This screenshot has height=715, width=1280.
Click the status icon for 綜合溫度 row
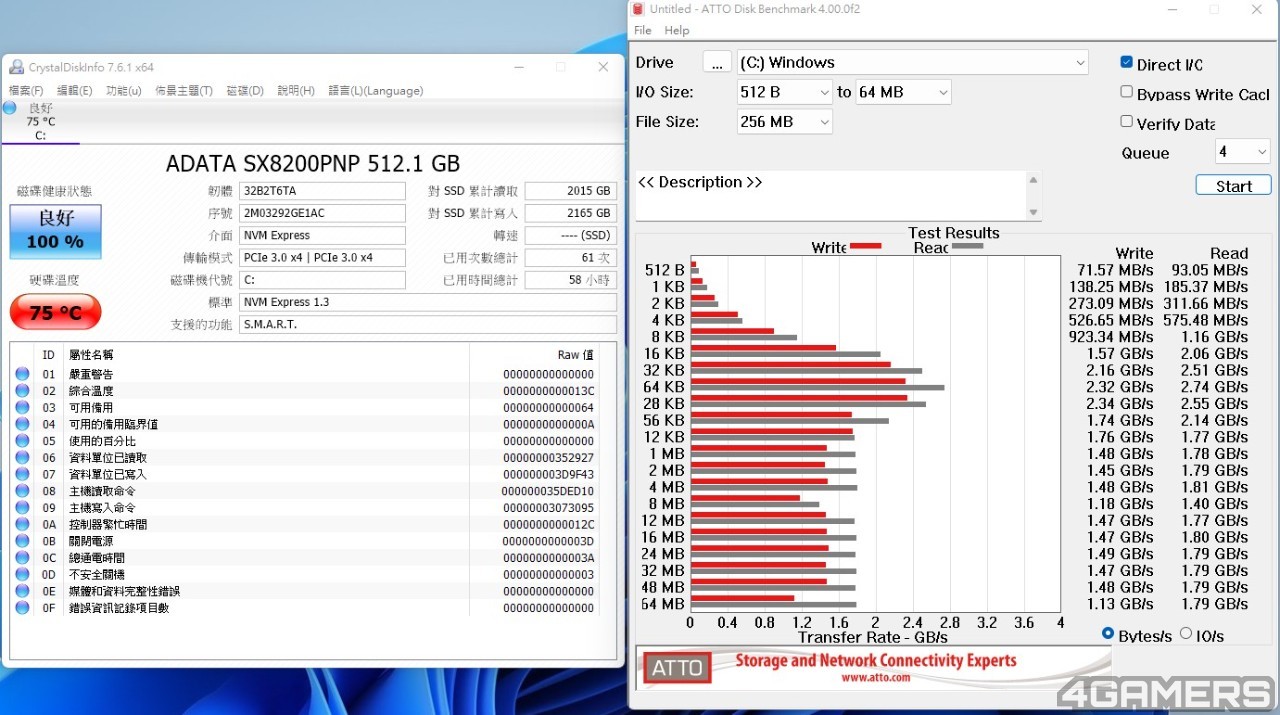(x=22, y=391)
